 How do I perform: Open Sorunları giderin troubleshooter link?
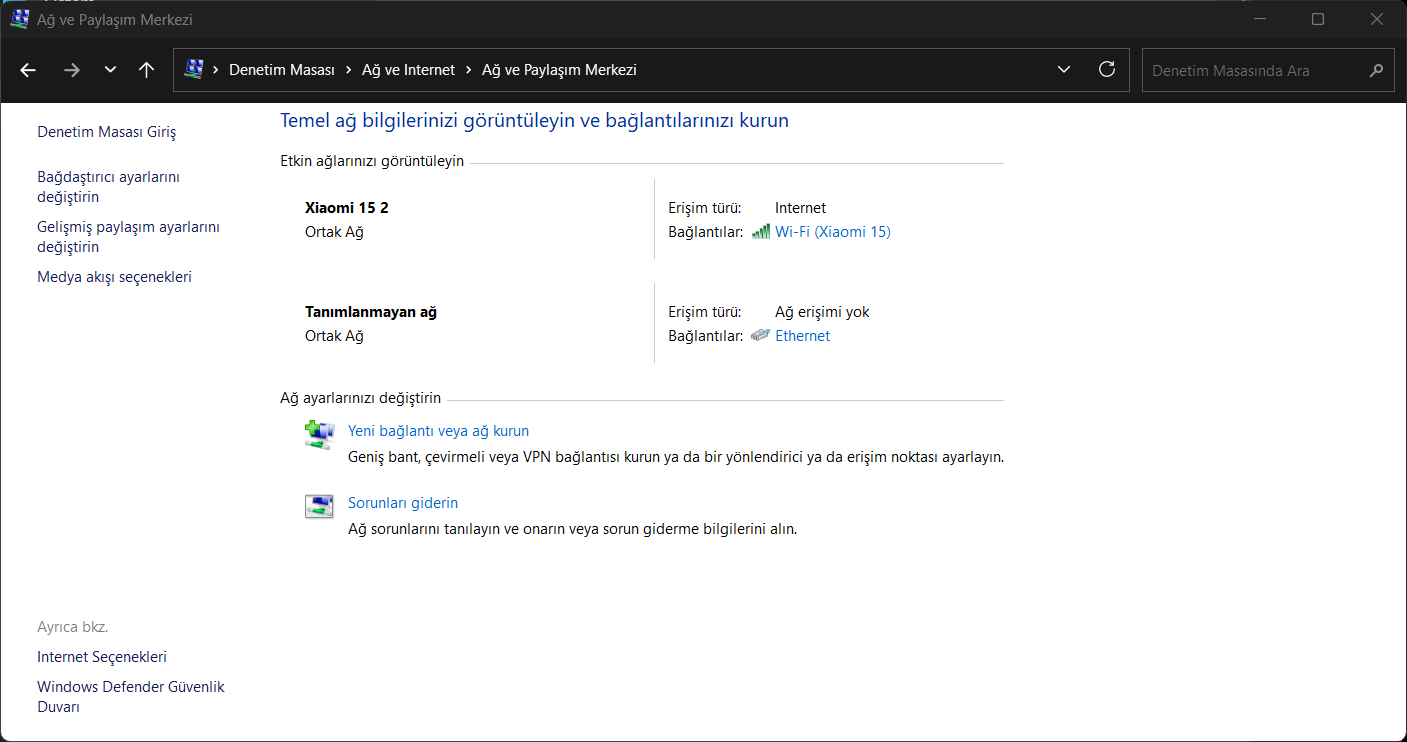tap(403, 503)
